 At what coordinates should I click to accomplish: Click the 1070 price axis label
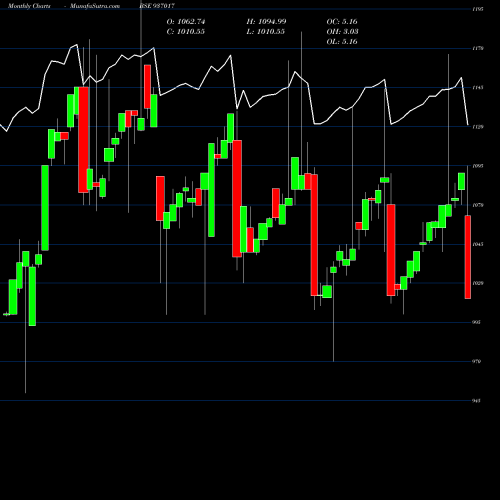click(478, 205)
